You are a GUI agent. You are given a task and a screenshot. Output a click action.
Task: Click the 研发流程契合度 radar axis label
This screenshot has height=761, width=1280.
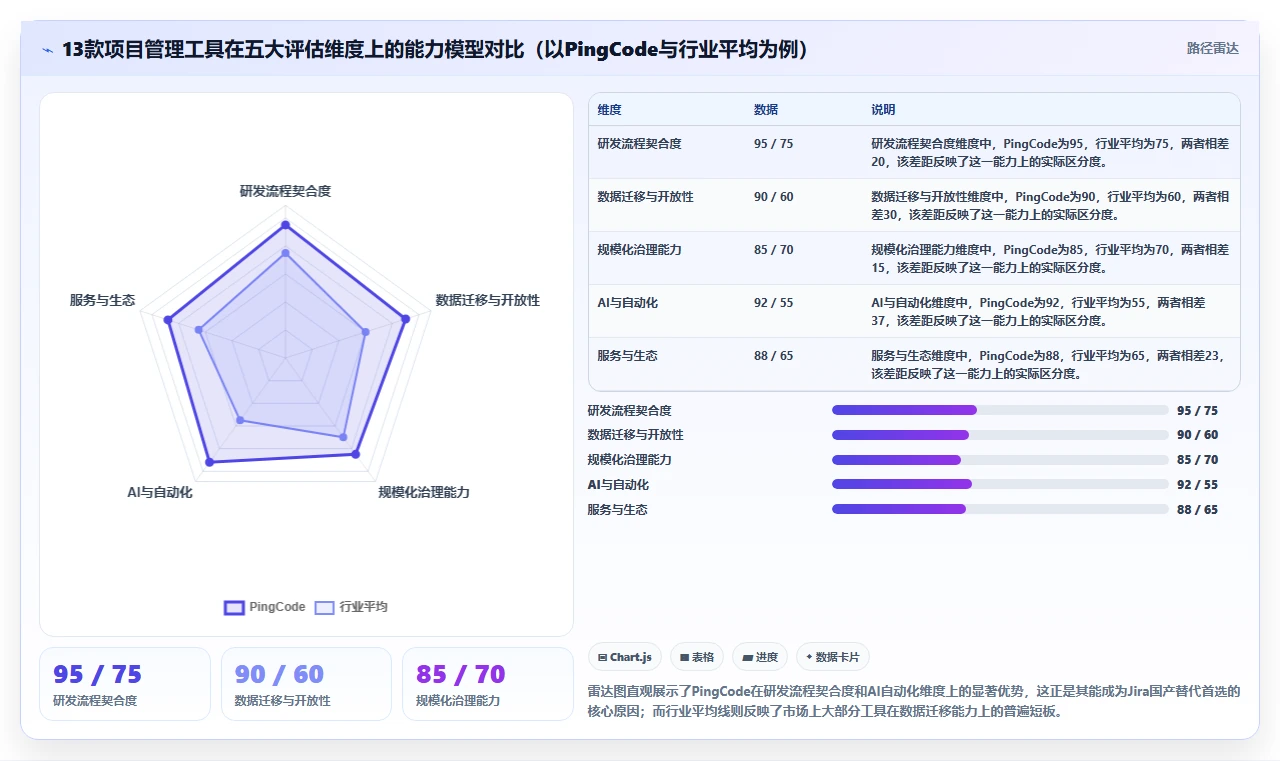pyautogui.click(x=285, y=191)
